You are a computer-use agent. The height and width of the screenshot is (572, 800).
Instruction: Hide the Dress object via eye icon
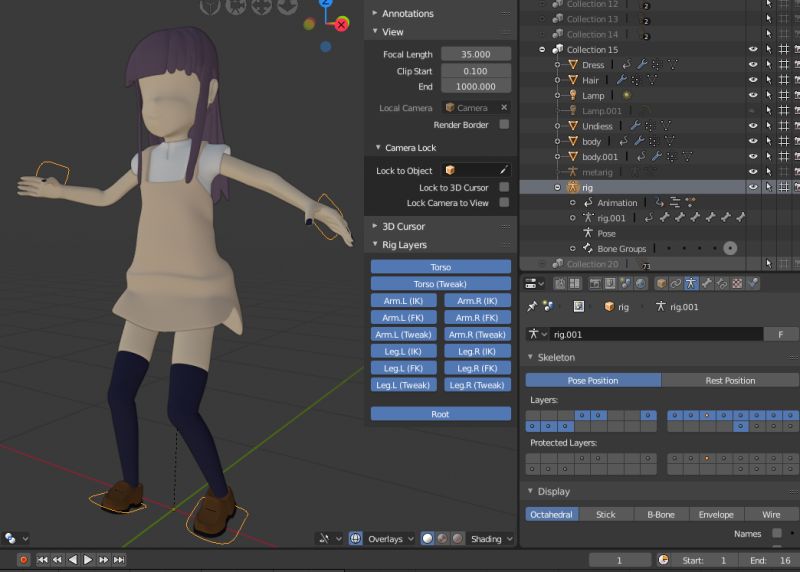pyautogui.click(x=753, y=65)
